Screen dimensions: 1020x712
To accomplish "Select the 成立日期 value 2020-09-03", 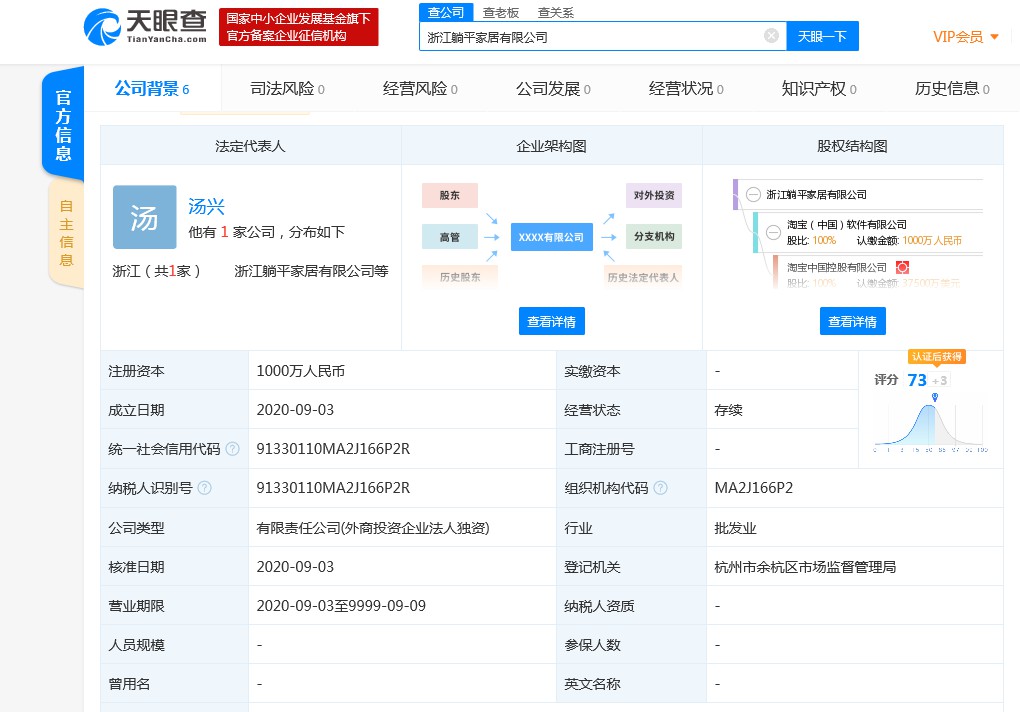I will click(295, 410).
